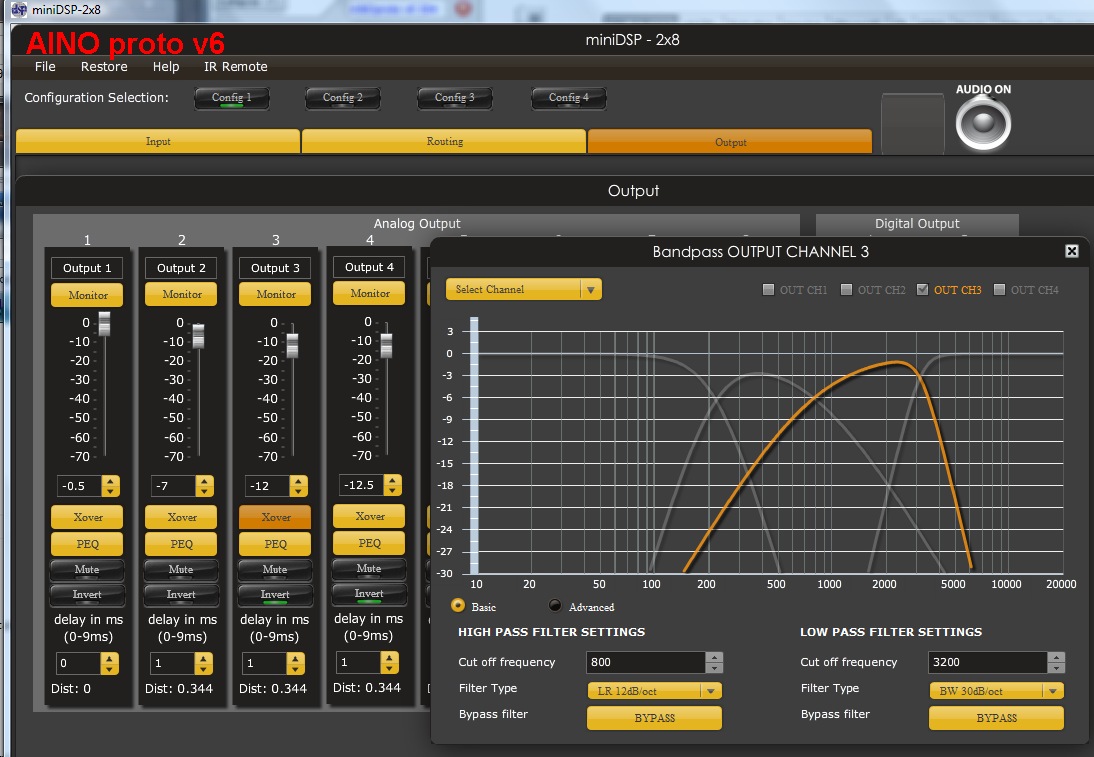Toggle Invert on Output 4

tap(369, 594)
